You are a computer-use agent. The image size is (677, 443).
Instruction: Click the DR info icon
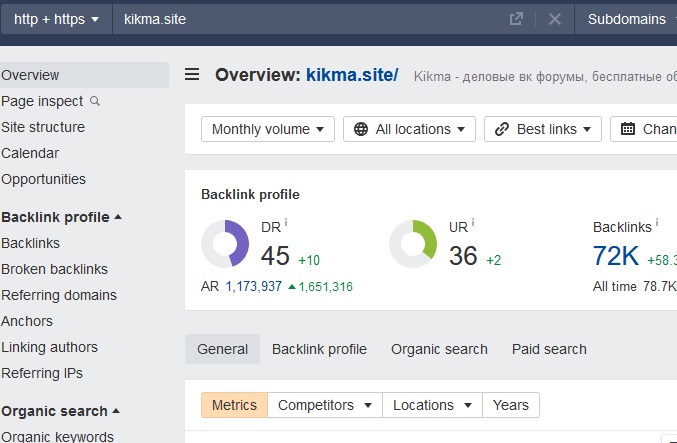[x=286, y=223]
